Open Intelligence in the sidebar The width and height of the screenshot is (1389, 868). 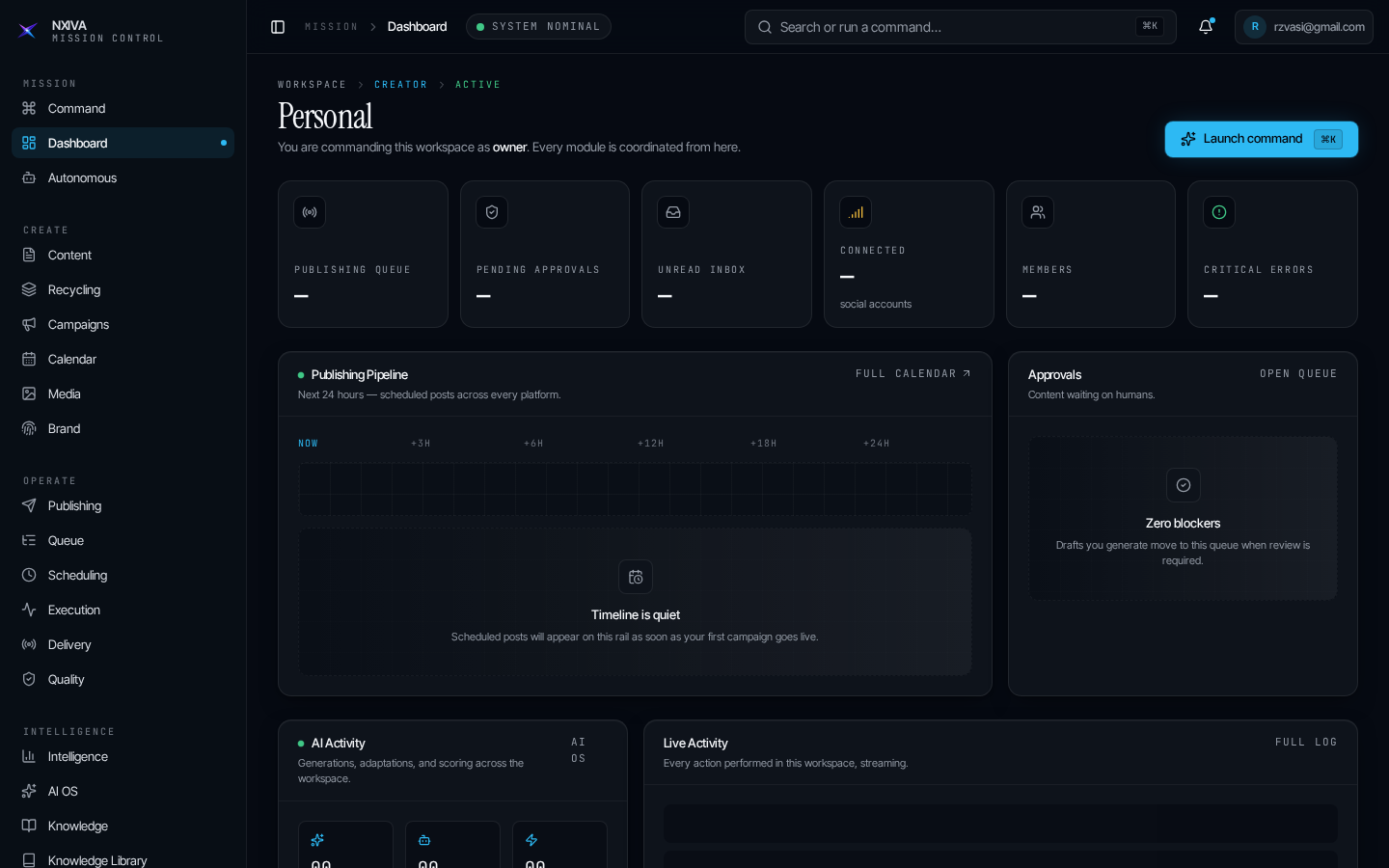click(123, 756)
